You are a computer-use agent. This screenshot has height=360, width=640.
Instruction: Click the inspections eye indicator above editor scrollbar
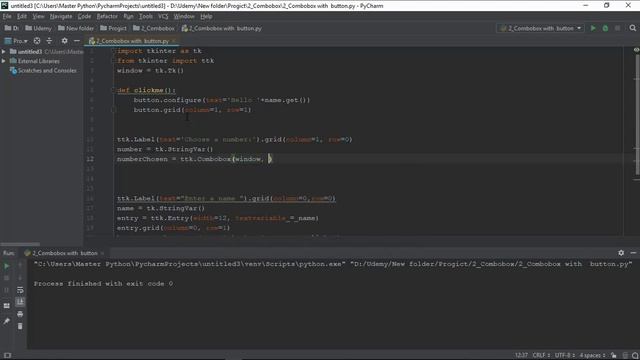636,50
